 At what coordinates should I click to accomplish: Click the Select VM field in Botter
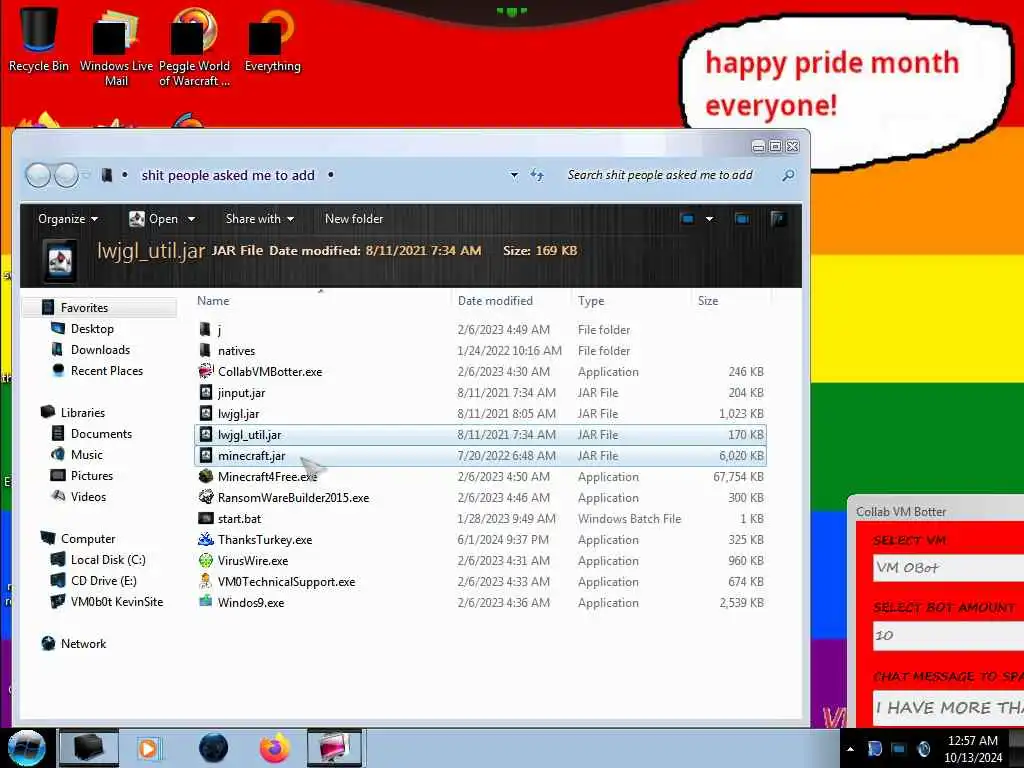948,568
